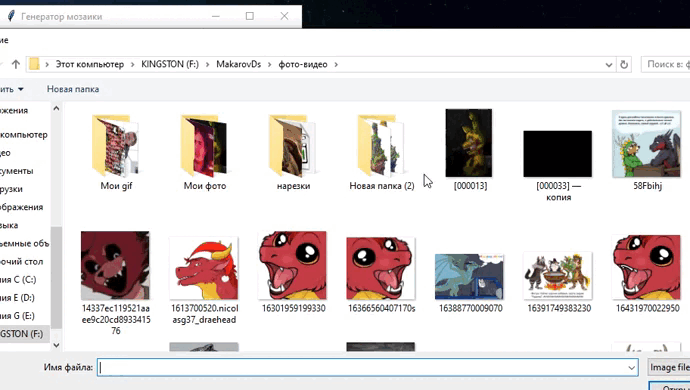The image size is (690, 390).
Task: Expand chevron after фото-видео in path
Action: tap(336, 65)
